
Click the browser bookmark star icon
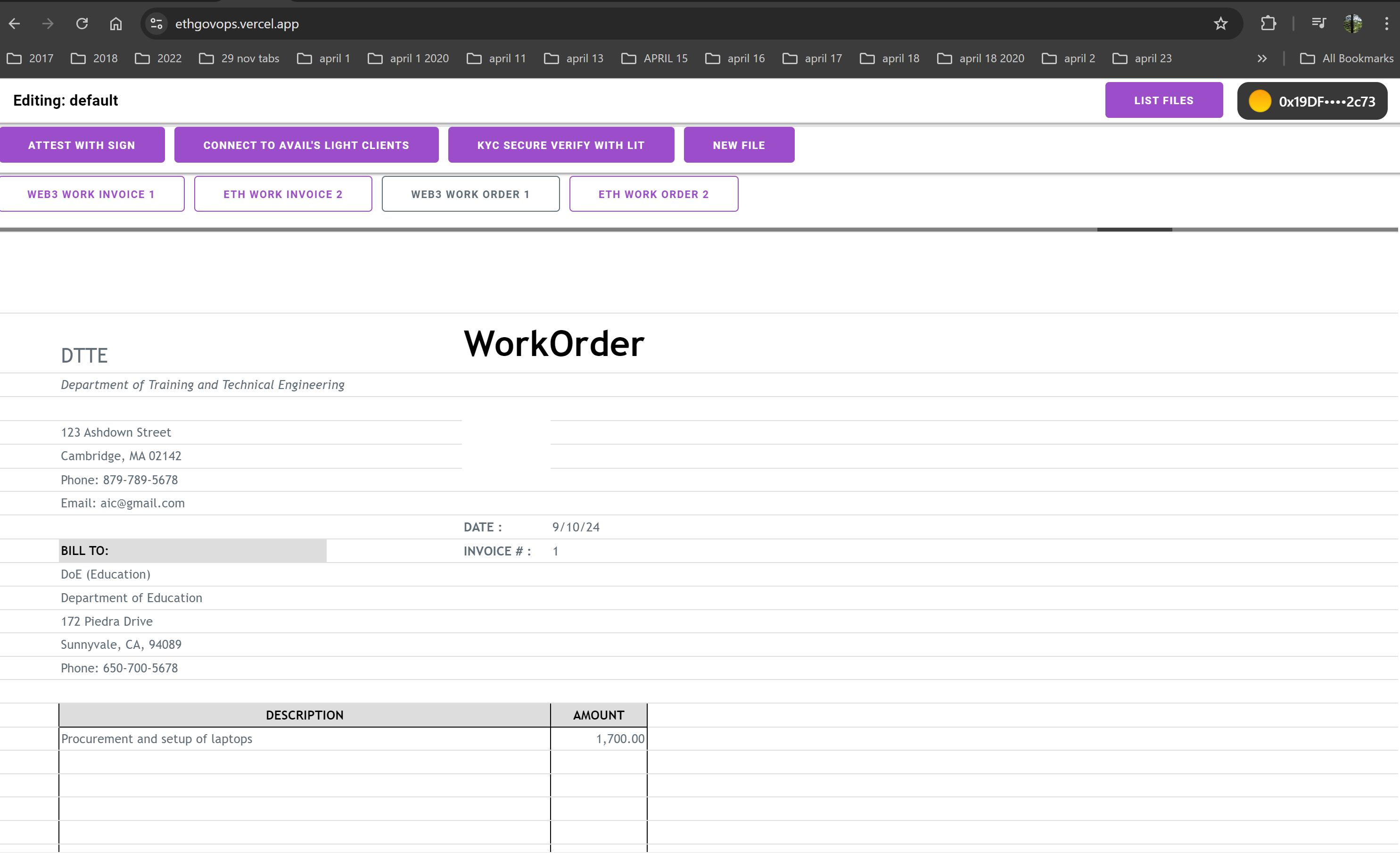coord(1221,24)
